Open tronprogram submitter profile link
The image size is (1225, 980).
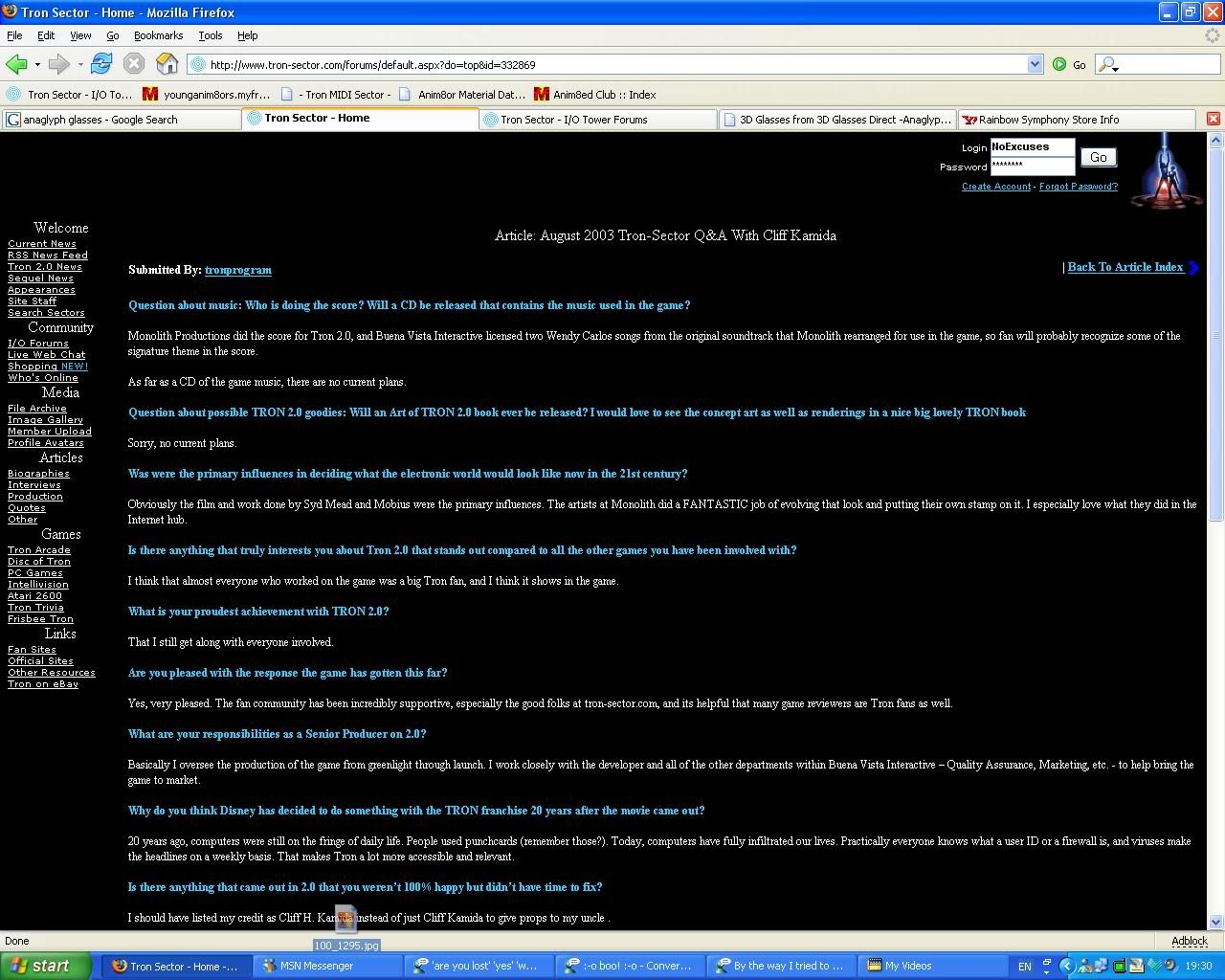click(x=238, y=270)
